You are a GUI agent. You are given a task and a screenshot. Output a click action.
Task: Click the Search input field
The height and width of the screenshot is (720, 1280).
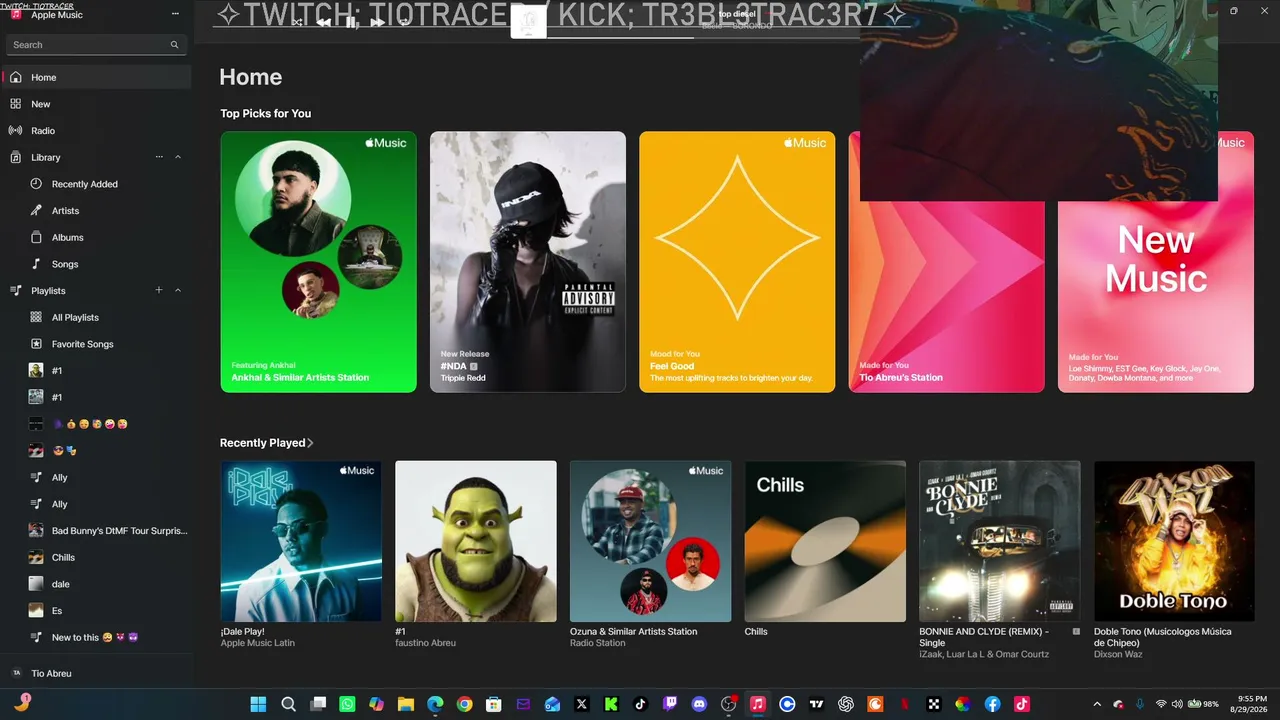pyautogui.click(x=96, y=45)
